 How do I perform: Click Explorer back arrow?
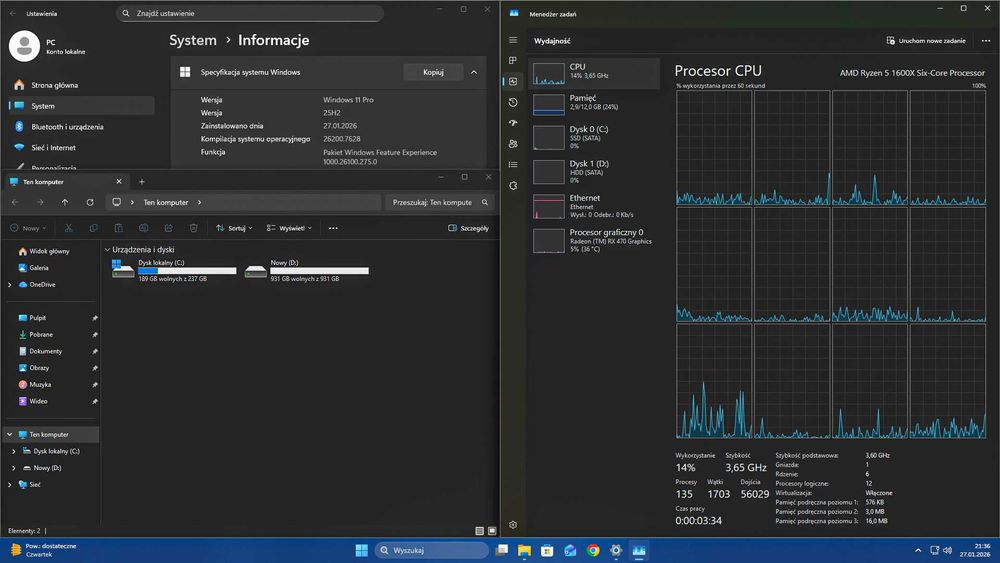pyautogui.click(x=15, y=202)
